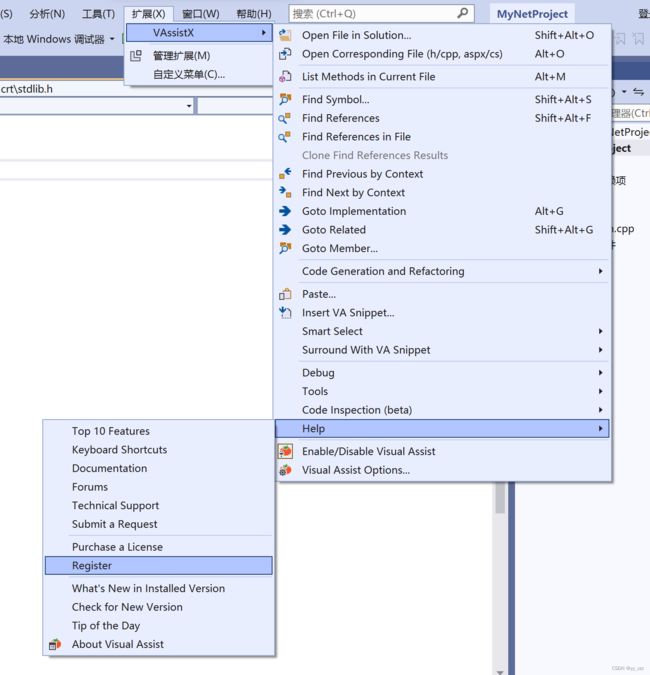This screenshot has width=650, height=675.
Task: Open the 帮助(H) menu
Action: 254,14
